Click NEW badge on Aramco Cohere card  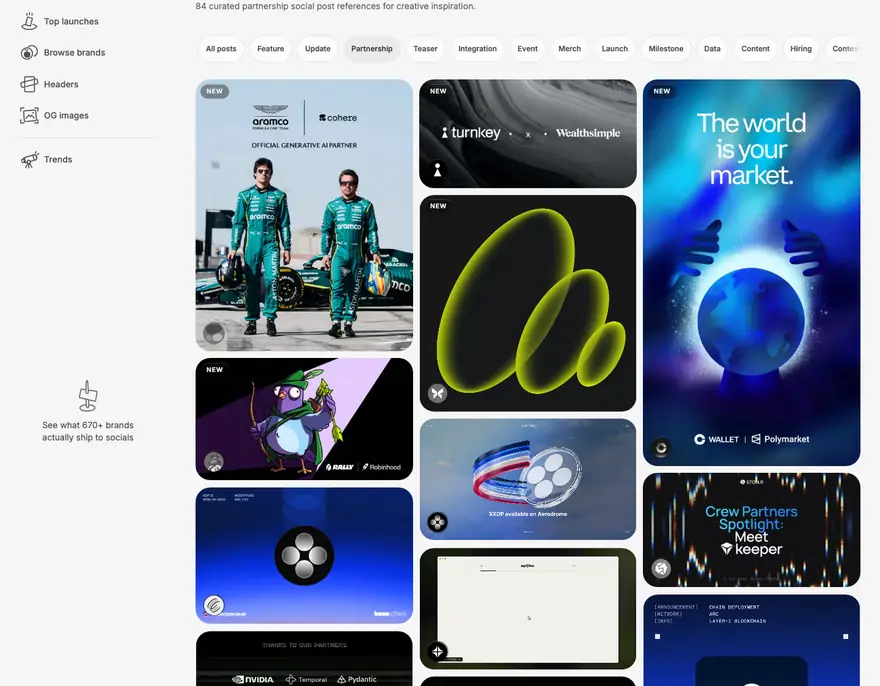[x=214, y=91]
